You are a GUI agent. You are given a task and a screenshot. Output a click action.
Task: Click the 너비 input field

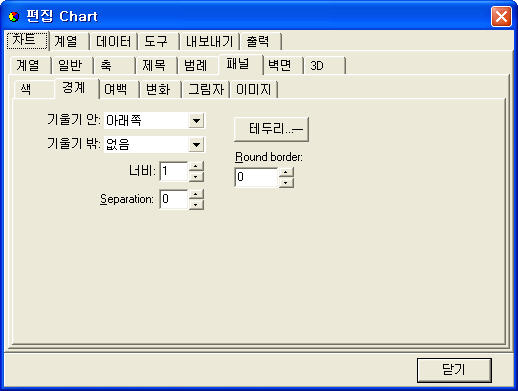pyautogui.click(x=174, y=172)
